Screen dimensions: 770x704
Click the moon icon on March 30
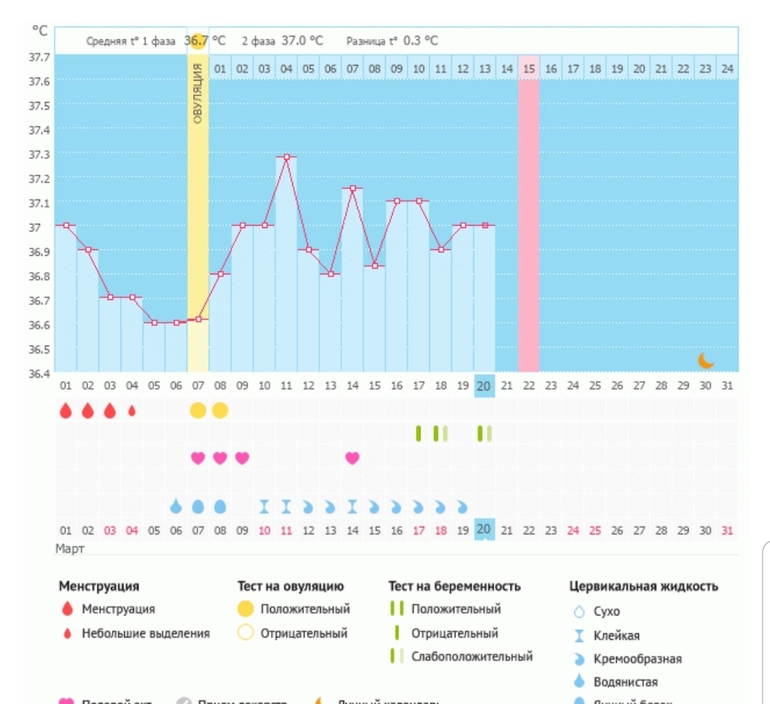point(705,360)
